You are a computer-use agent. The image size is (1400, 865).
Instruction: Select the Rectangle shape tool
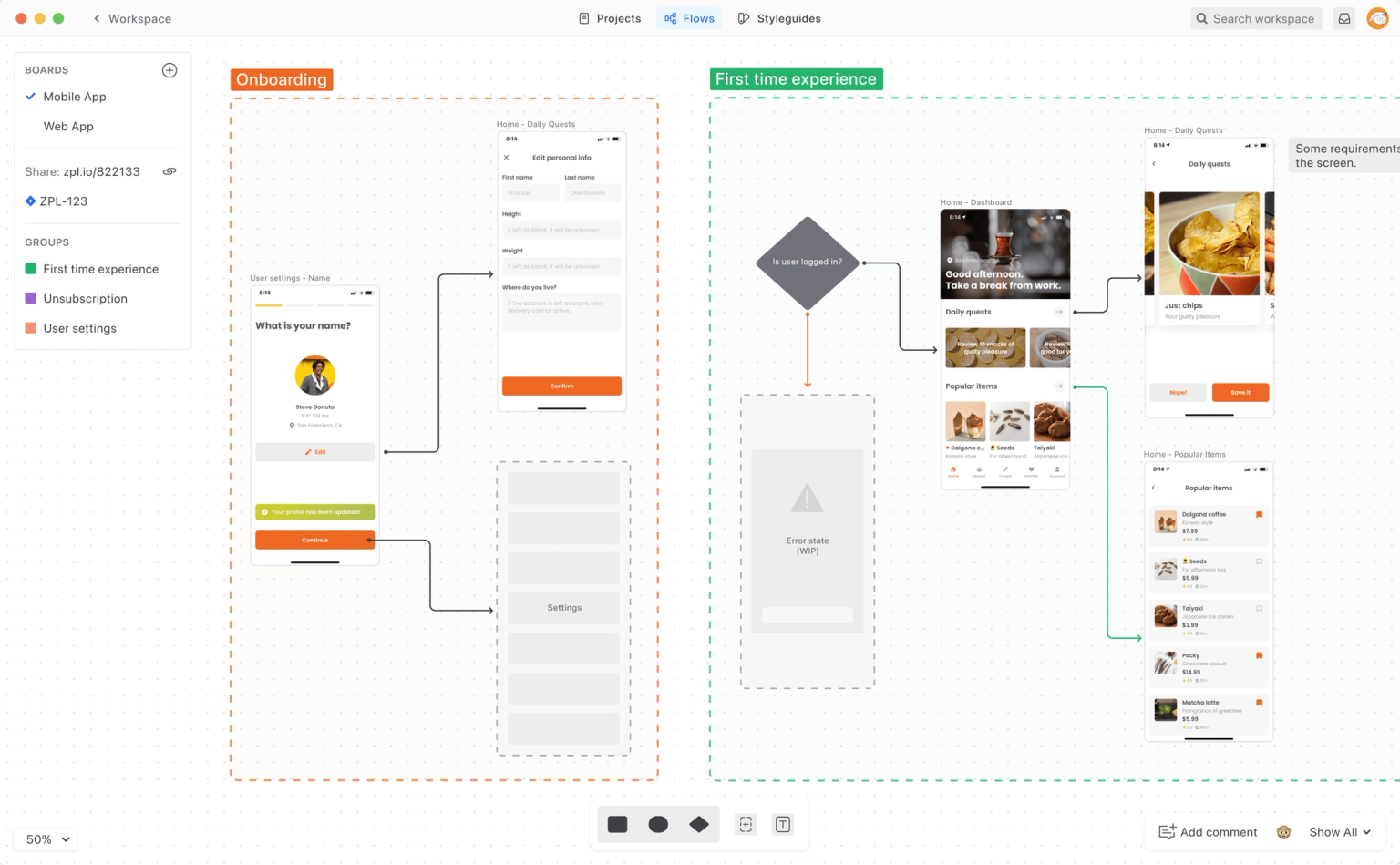click(617, 824)
